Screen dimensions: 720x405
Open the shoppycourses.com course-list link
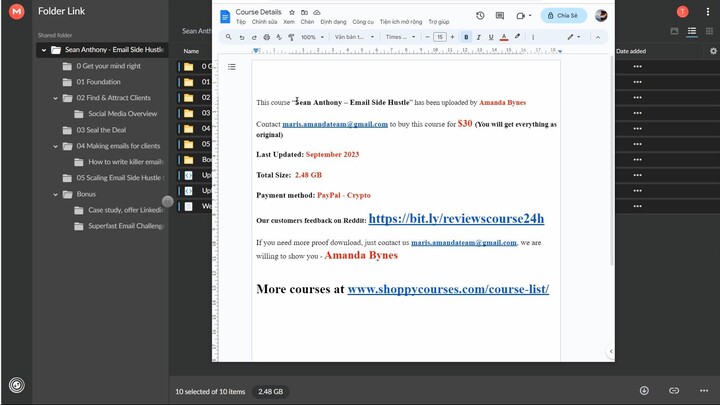(x=448, y=289)
